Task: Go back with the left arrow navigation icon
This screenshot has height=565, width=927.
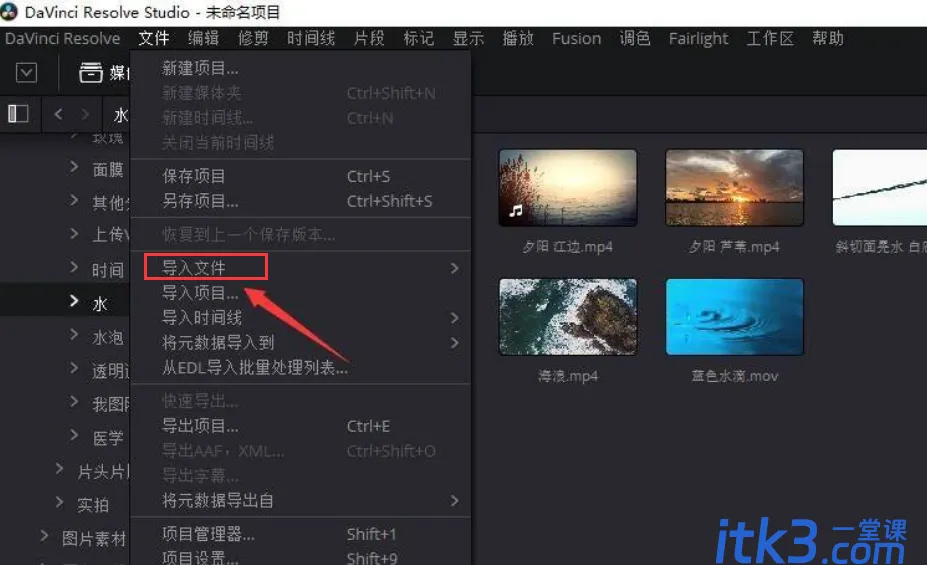Action: point(58,113)
